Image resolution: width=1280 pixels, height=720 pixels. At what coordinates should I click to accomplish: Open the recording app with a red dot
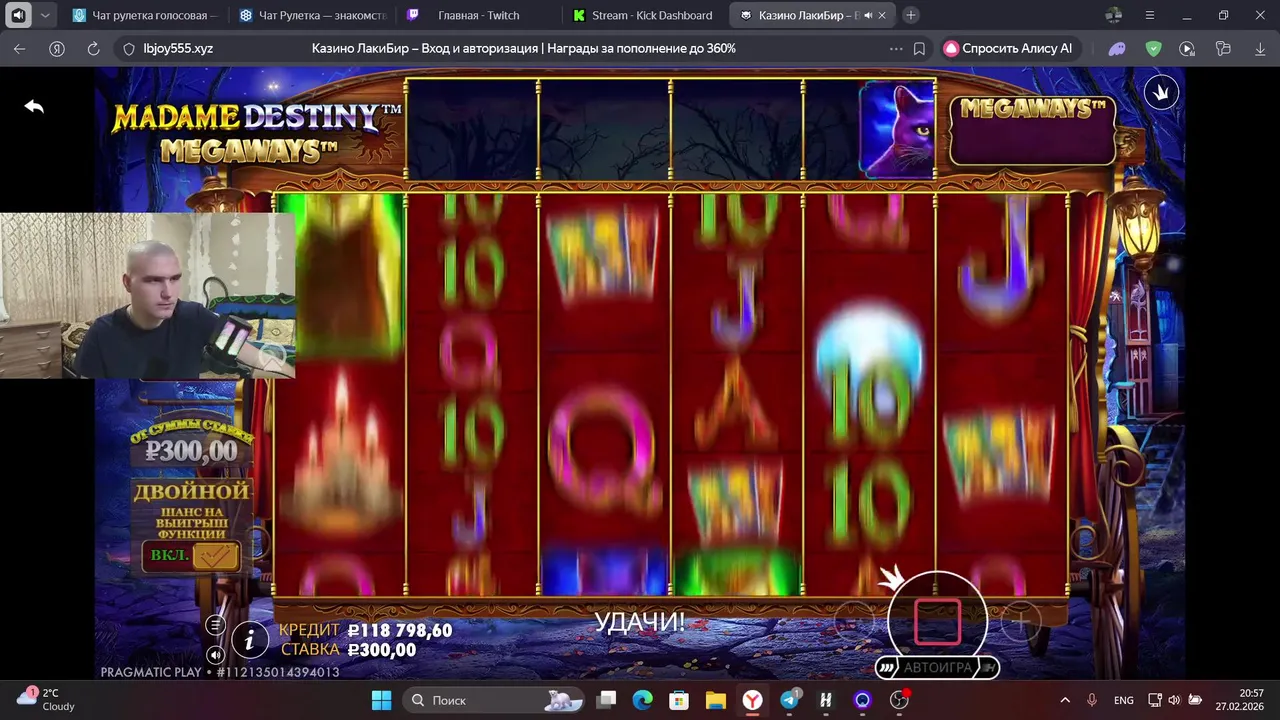coord(899,700)
